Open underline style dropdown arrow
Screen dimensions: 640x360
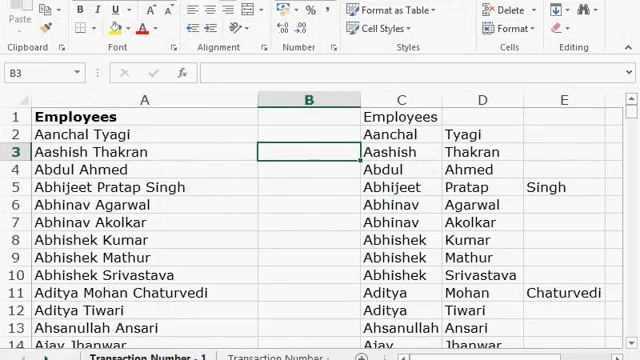(129, 10)
